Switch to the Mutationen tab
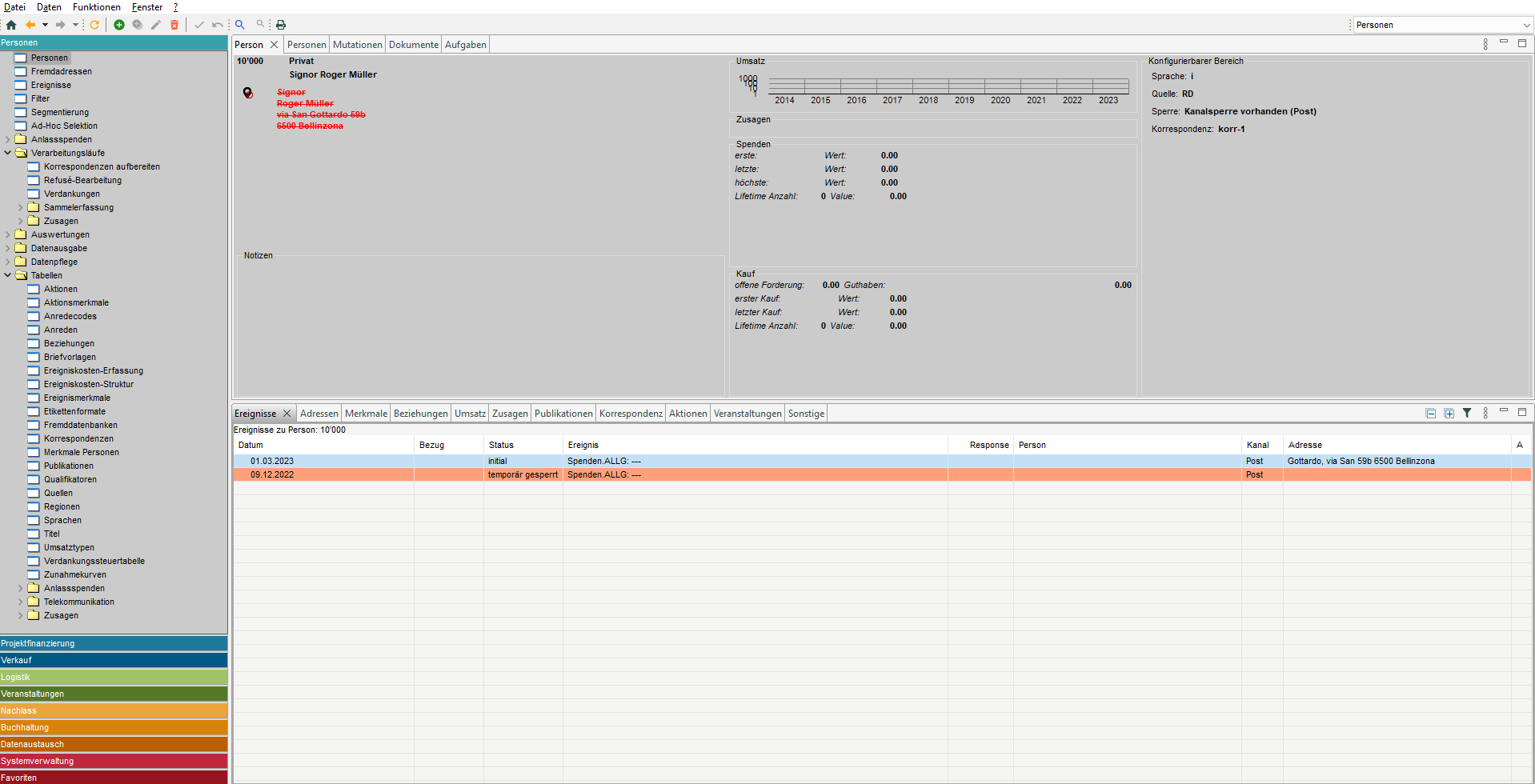1535x784 pixels. (x=357, y=45)
